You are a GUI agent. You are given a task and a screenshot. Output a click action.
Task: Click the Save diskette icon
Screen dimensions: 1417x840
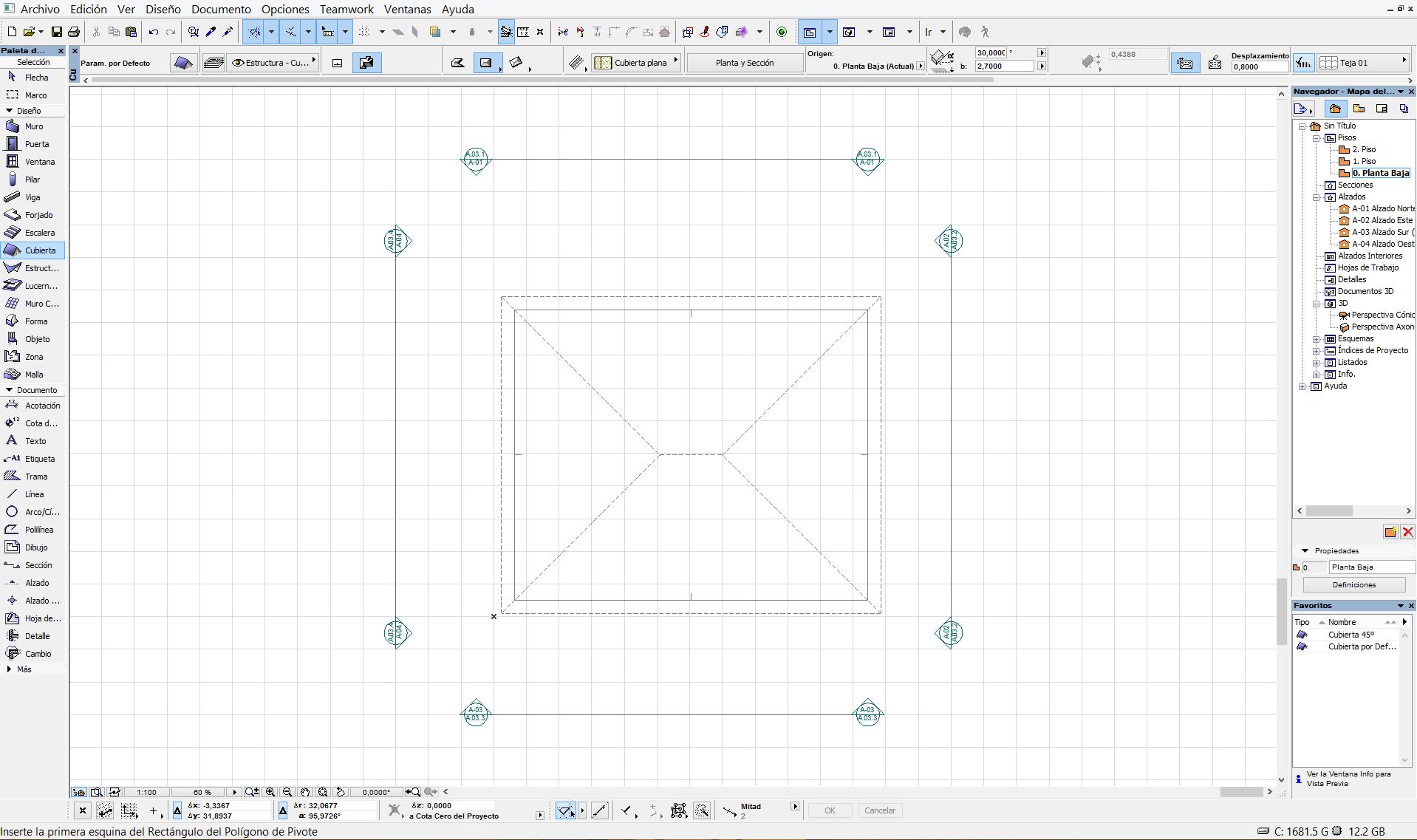click(x=57, y=32)
